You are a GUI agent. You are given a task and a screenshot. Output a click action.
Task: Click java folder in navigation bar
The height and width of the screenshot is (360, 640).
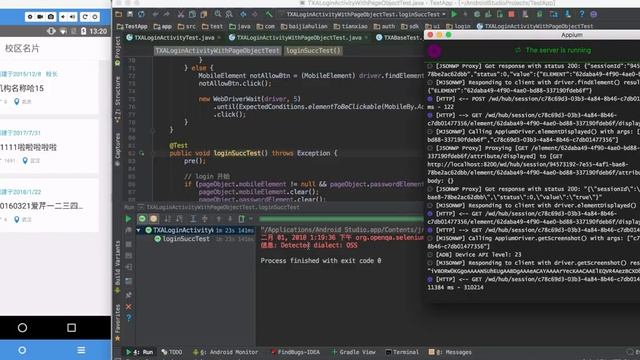[x=240, y=27]
